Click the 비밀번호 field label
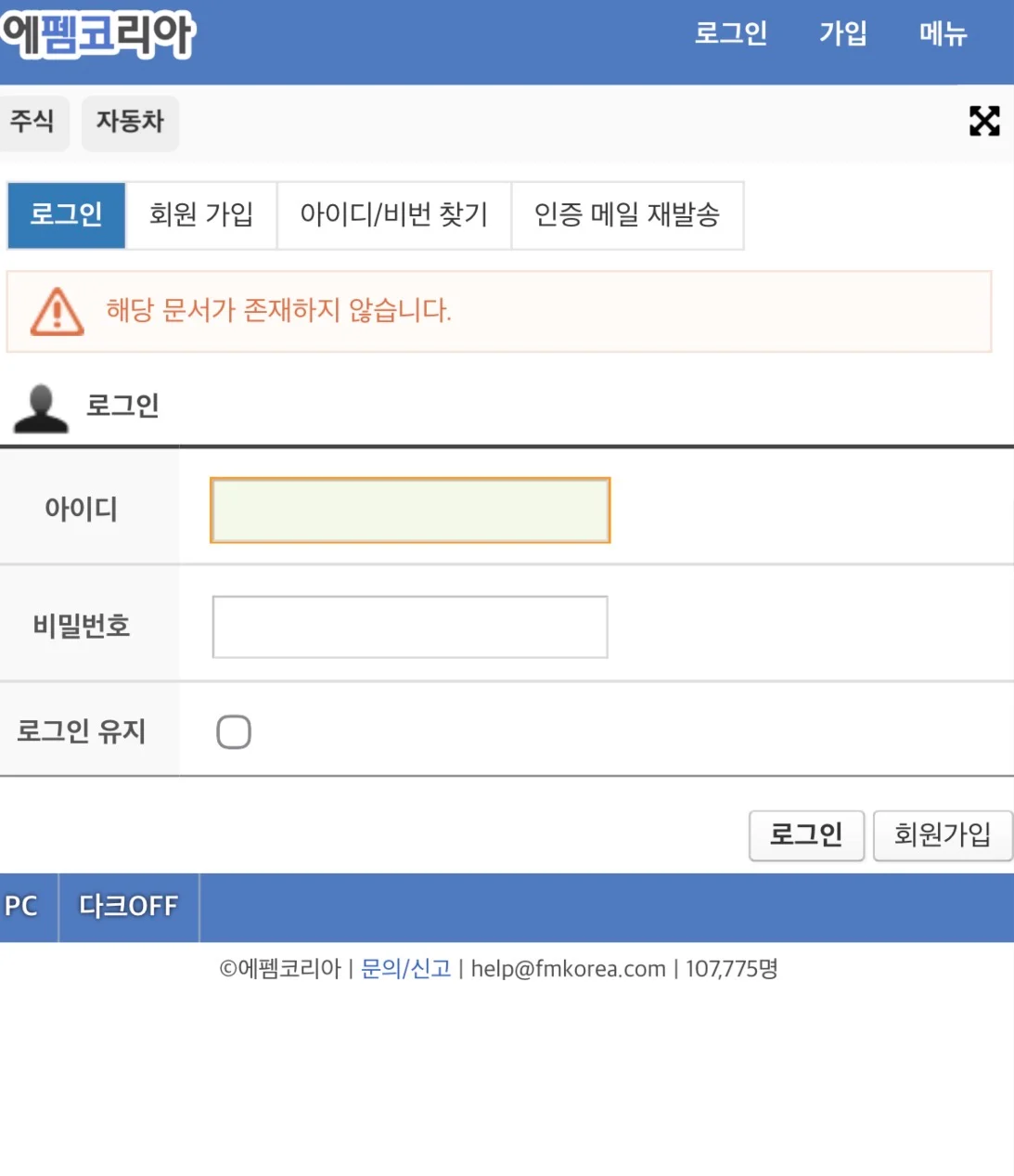 pyautogui.click(x=82, y=627)
